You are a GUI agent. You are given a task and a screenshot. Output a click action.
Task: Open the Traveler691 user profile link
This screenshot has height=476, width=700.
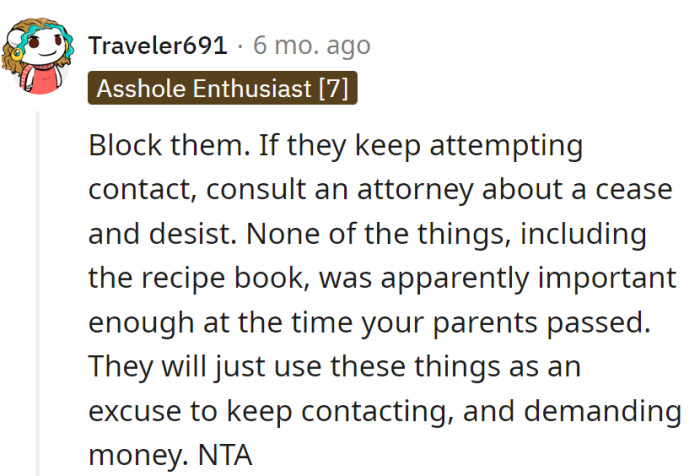[158, 46]
